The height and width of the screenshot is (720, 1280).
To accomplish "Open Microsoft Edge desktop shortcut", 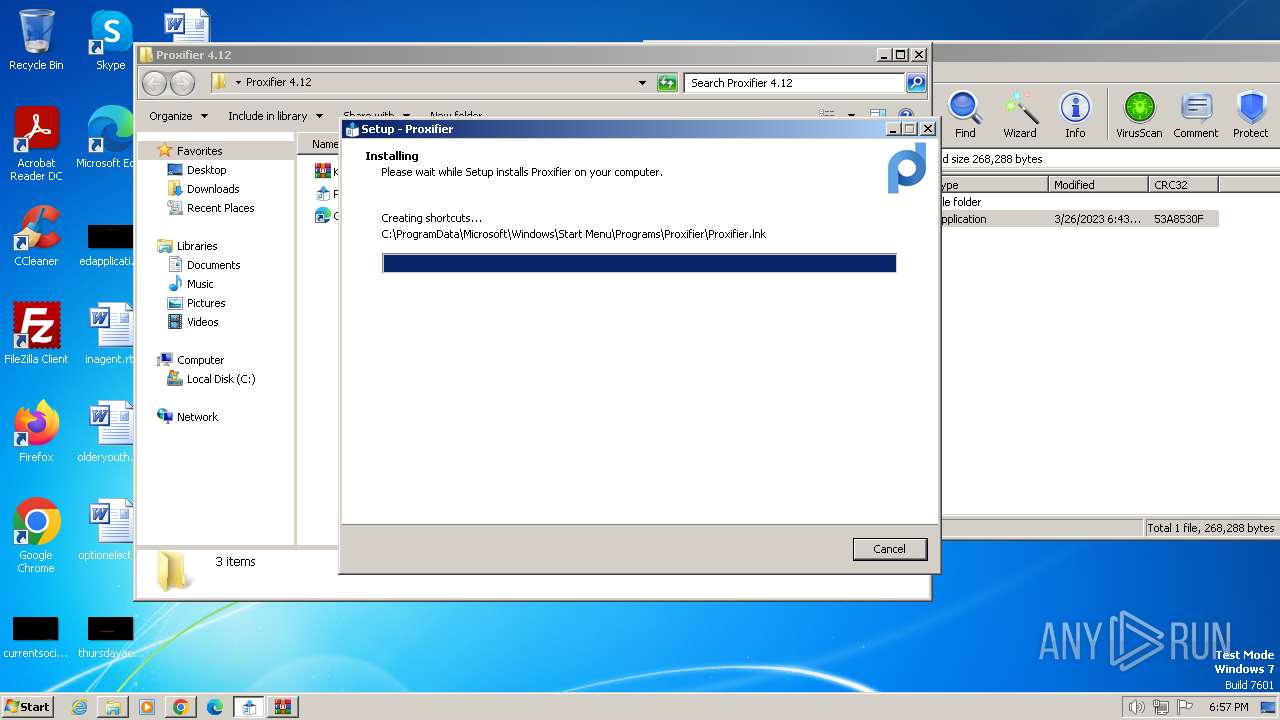I will (105, 138).
